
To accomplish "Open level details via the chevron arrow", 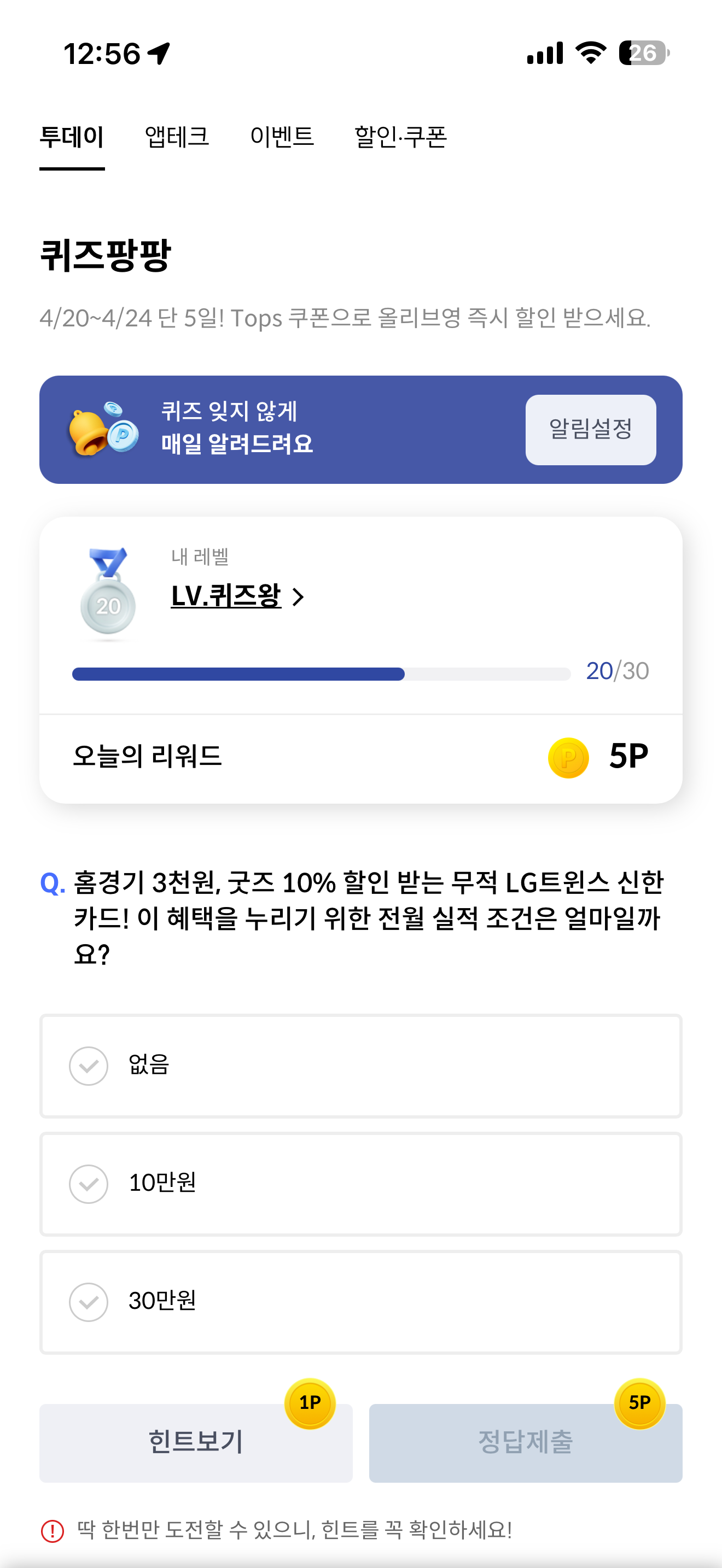I will click(x=298, y=596).
